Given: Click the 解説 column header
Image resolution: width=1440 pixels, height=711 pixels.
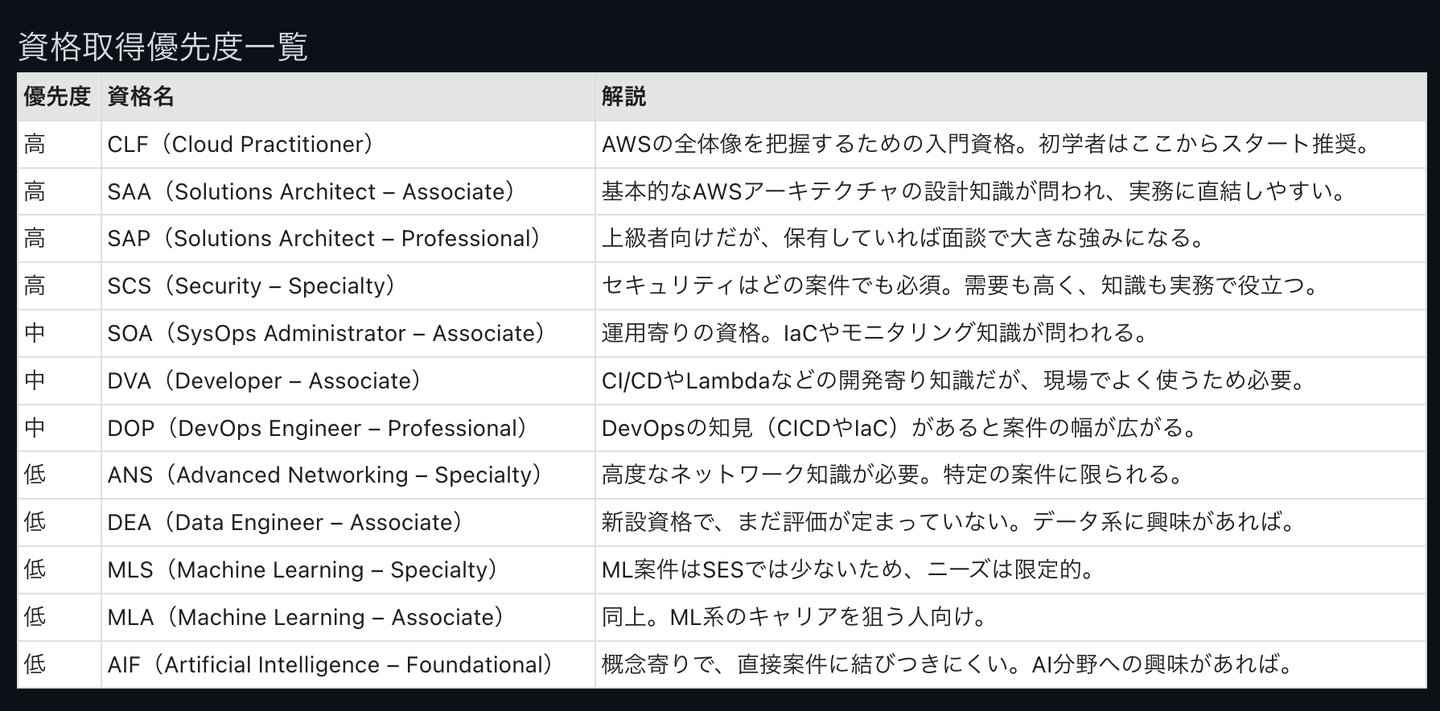Looking at the screenshot, I should point(624,96).
